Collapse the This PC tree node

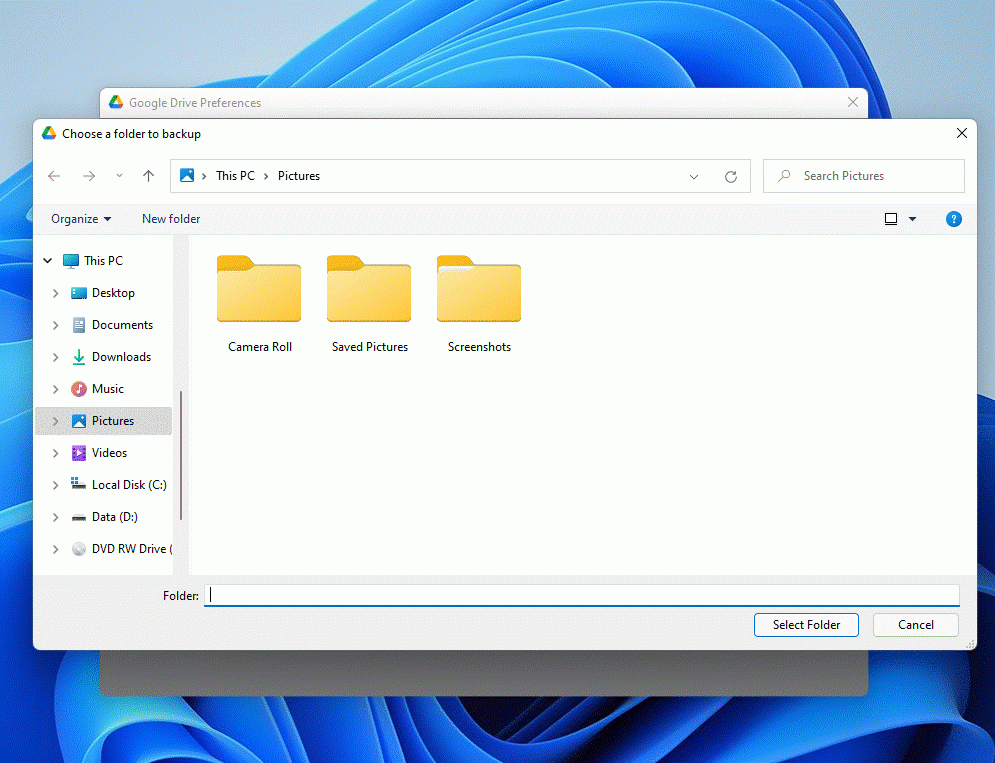coord(47,261)
